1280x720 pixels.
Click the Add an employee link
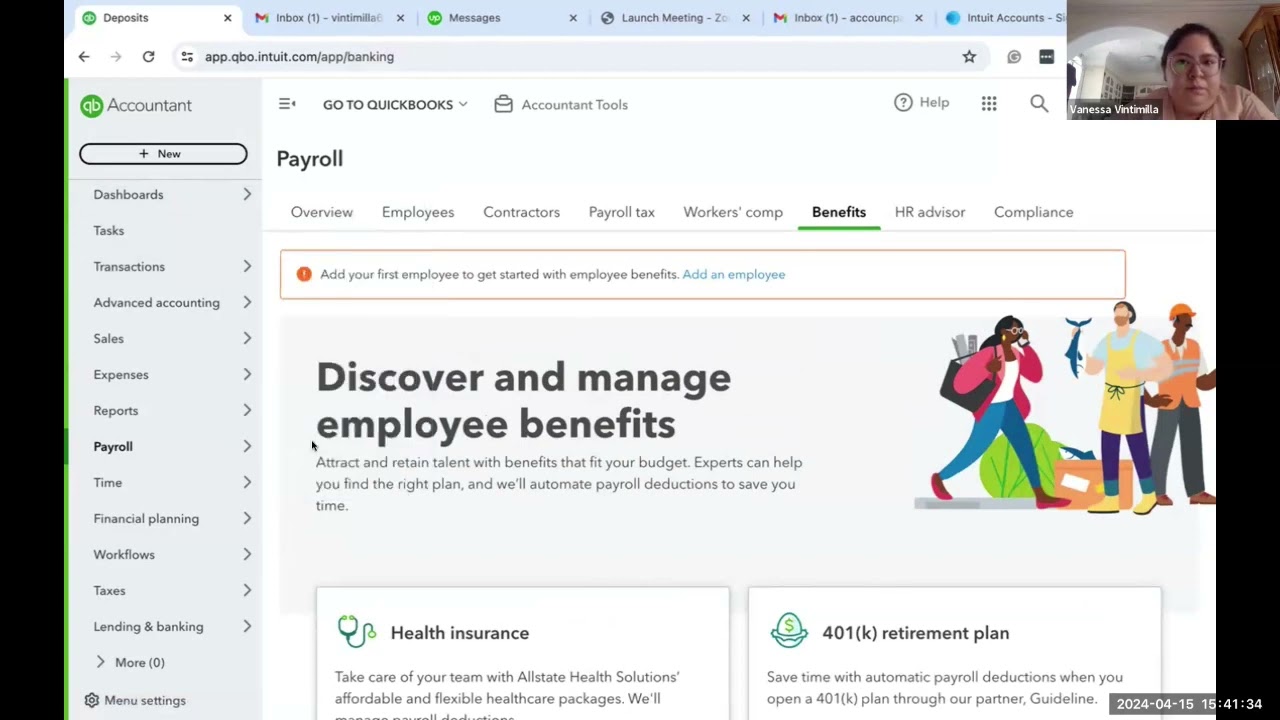tap(734, 274)
